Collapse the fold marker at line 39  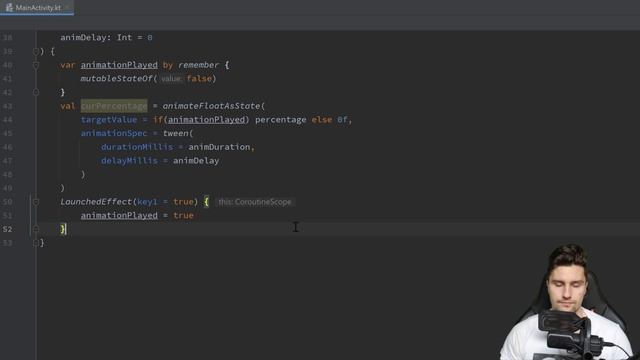[x=36, y=51]
